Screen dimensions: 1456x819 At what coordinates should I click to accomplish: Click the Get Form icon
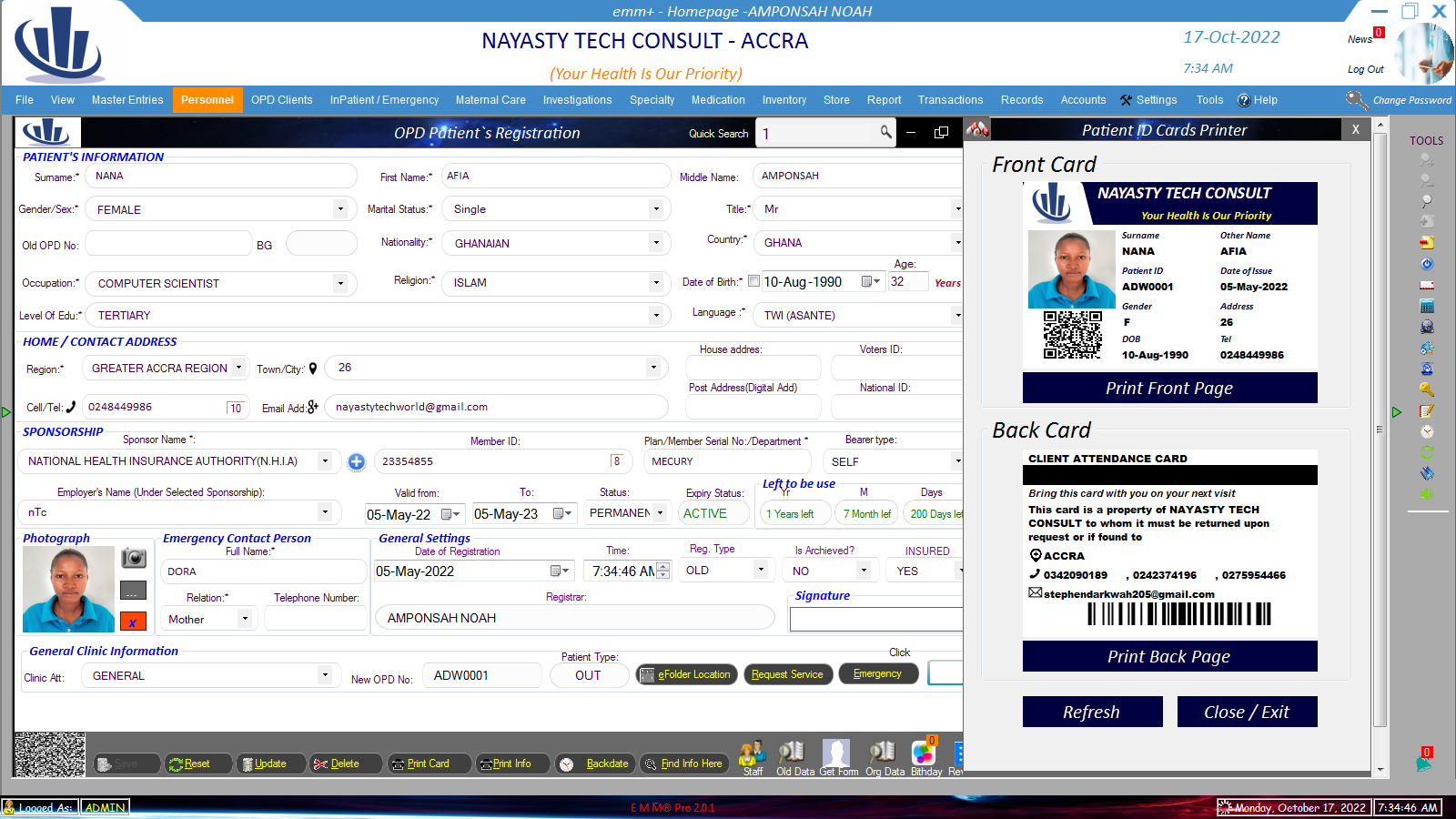pyautogui.click(x=838, y=758)
